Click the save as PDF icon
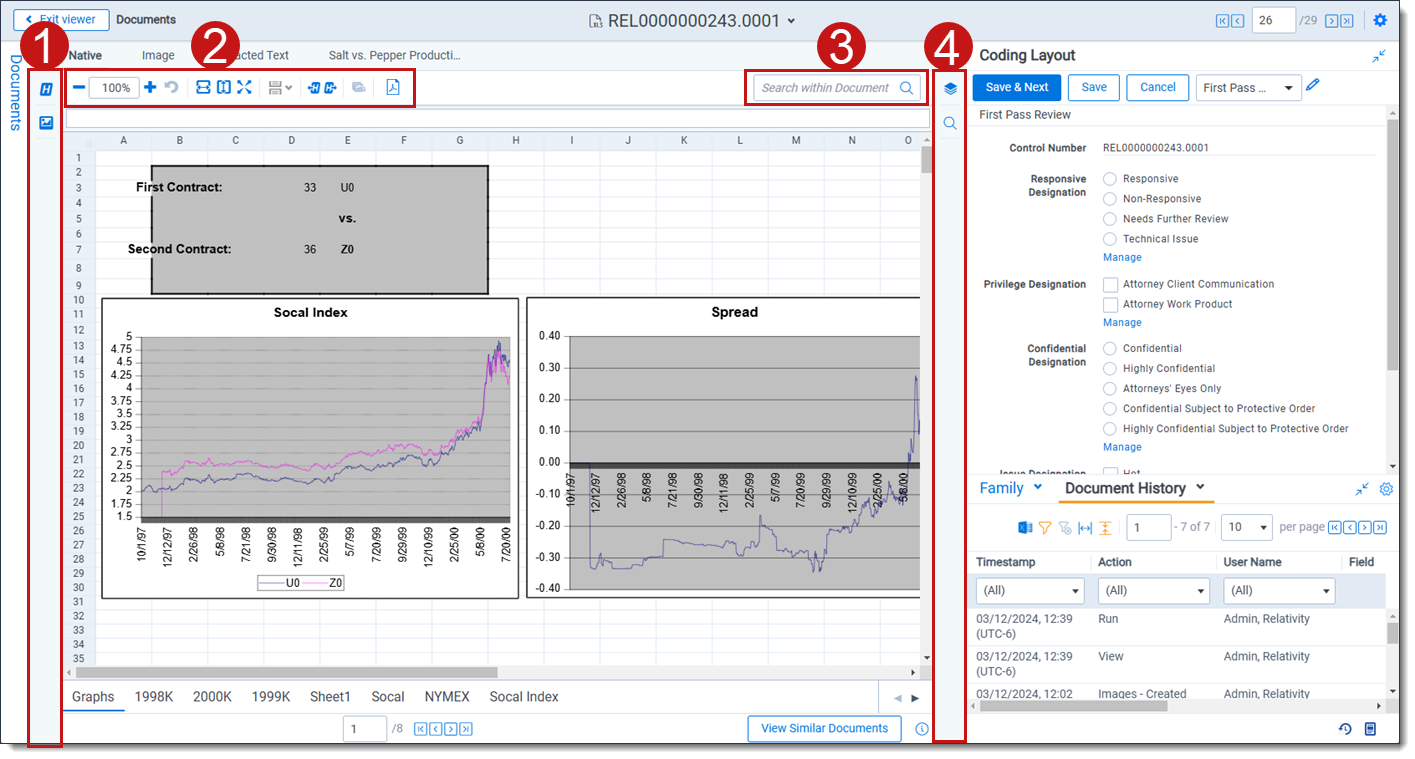The height and width of the screenshot is (759, 1415). [393, 88]
